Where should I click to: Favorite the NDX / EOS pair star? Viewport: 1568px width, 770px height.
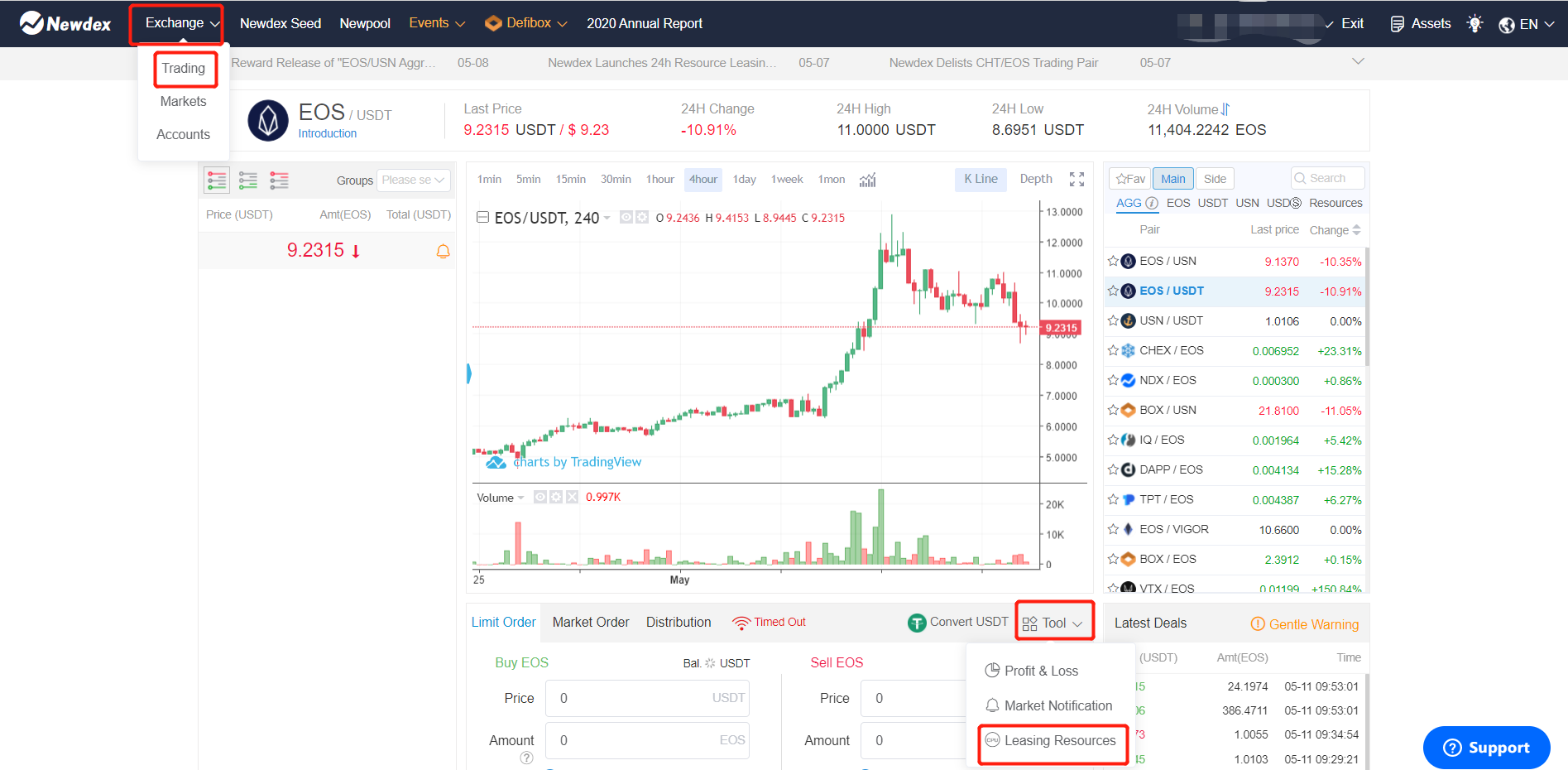click(x=1113, y=380)
